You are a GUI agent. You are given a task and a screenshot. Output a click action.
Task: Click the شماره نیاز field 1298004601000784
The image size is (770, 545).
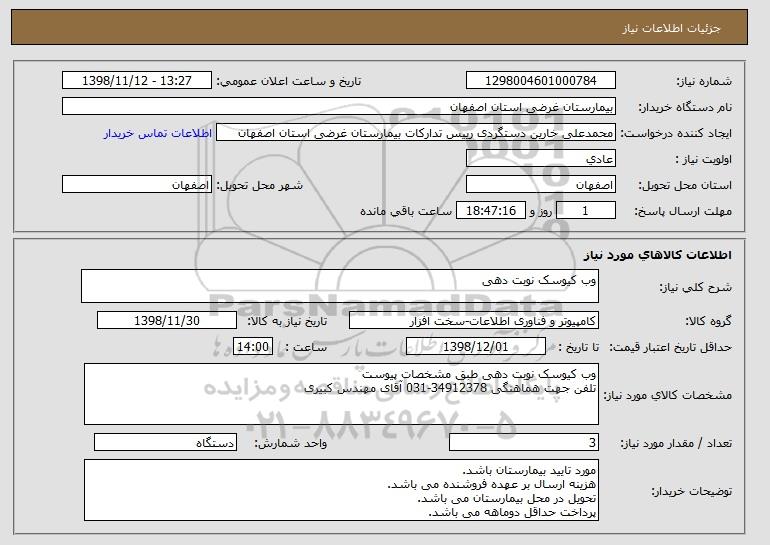[541, 81]
